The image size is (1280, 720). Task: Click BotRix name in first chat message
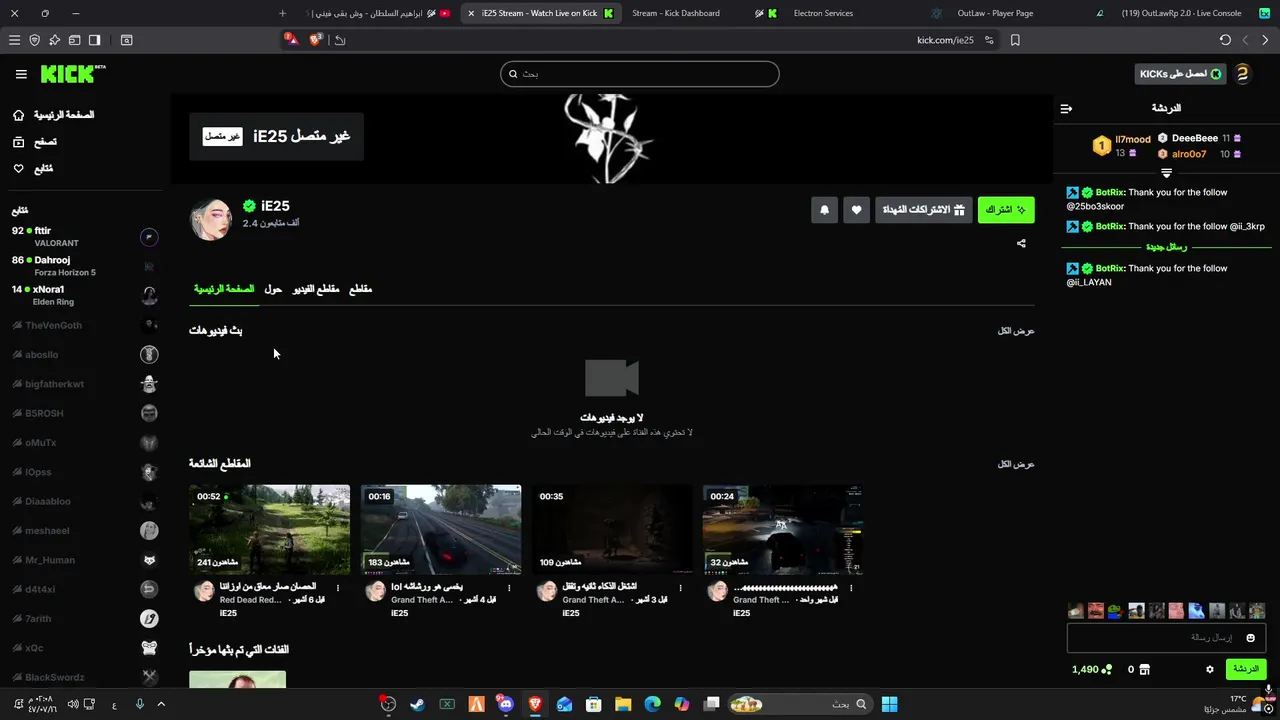(x=1110, y=192)
